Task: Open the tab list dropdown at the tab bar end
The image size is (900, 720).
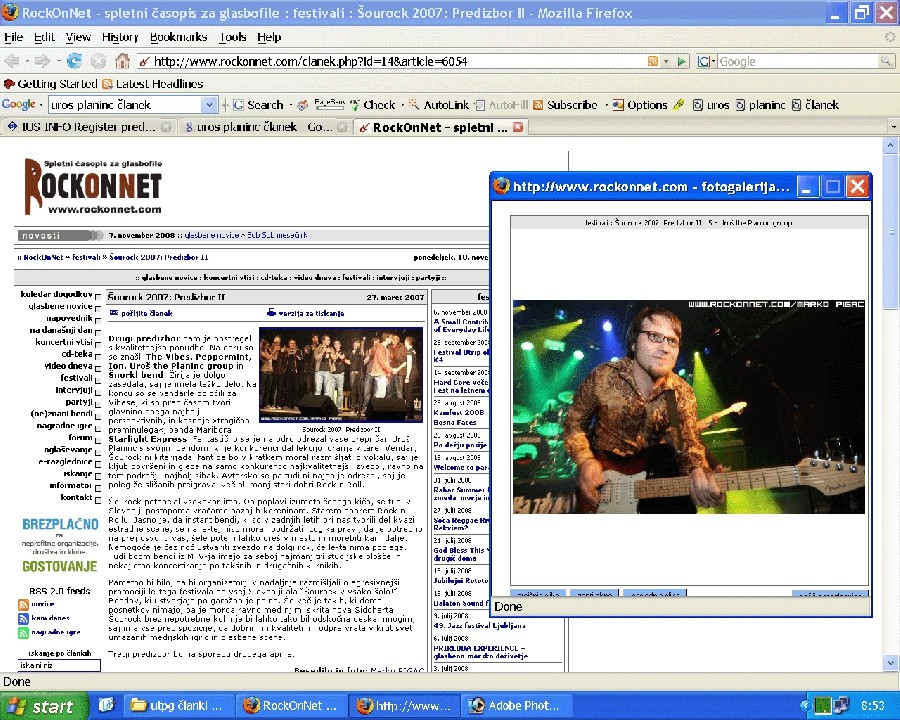Action: coord(893,126)
